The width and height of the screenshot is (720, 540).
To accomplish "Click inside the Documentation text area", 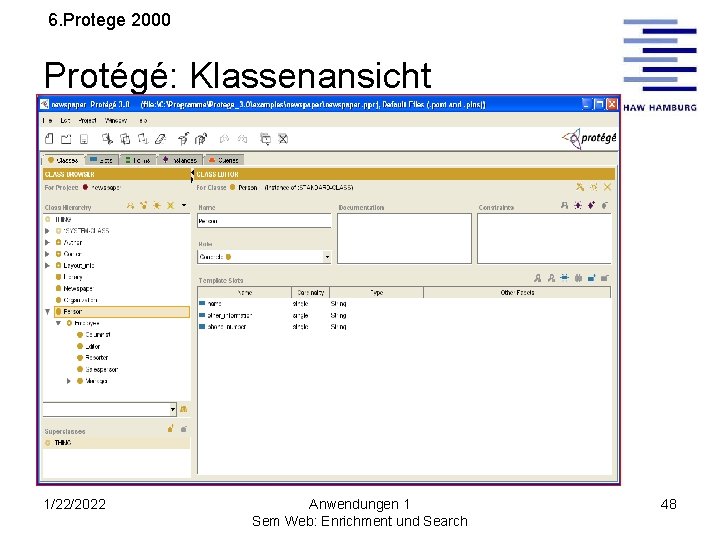I will pos(404,238).
